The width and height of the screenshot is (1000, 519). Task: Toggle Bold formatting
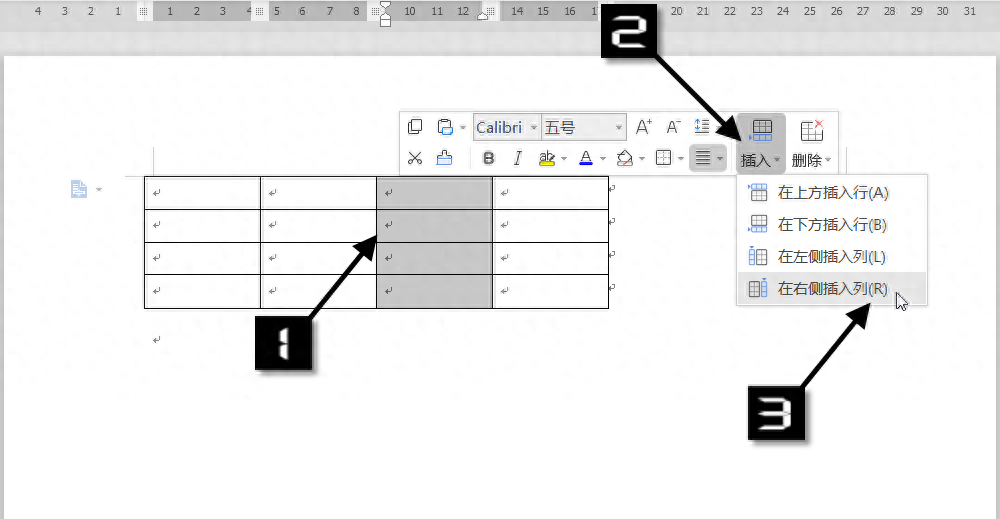489,158
